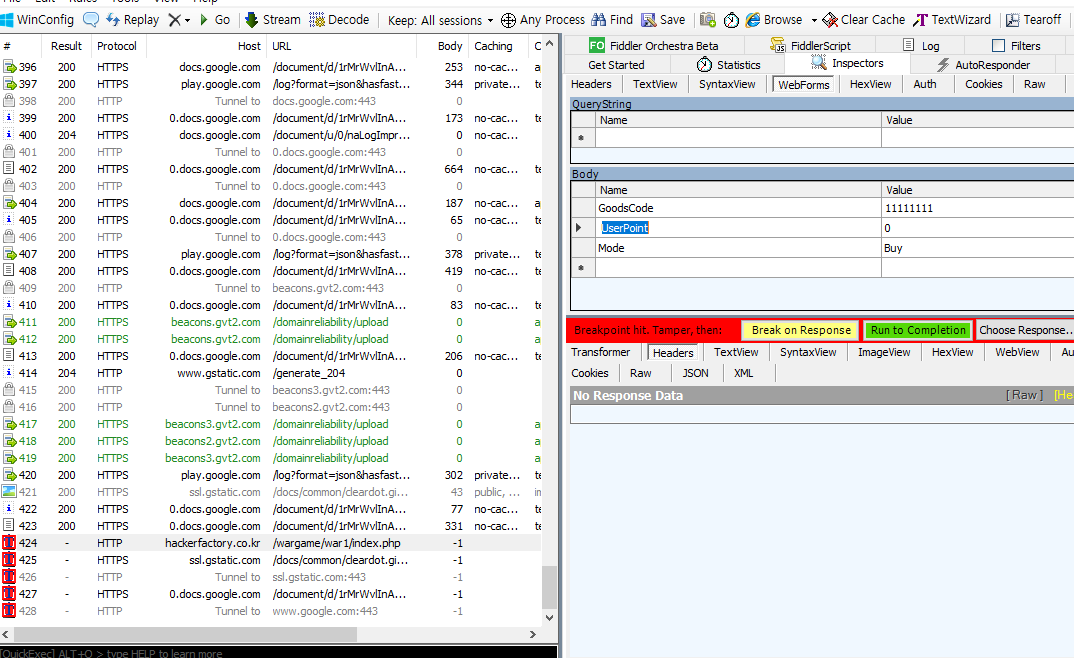Click the UserPoint row selector arrow
The width and height of the screenshot is (1074, 658).
point(579,228)
